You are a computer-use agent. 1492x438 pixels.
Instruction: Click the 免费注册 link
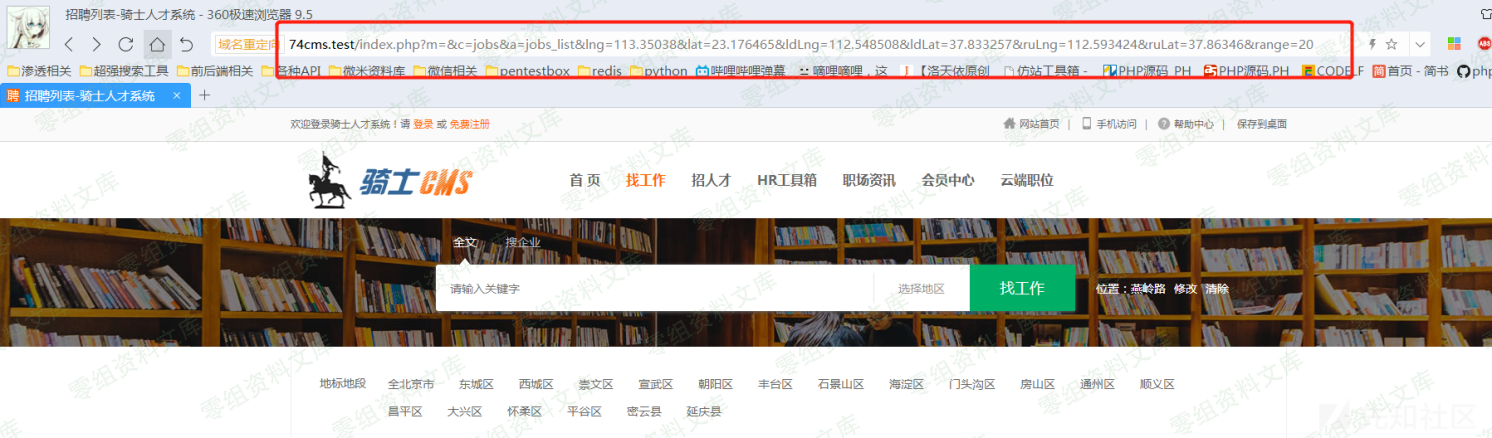[x=469, y=124]
